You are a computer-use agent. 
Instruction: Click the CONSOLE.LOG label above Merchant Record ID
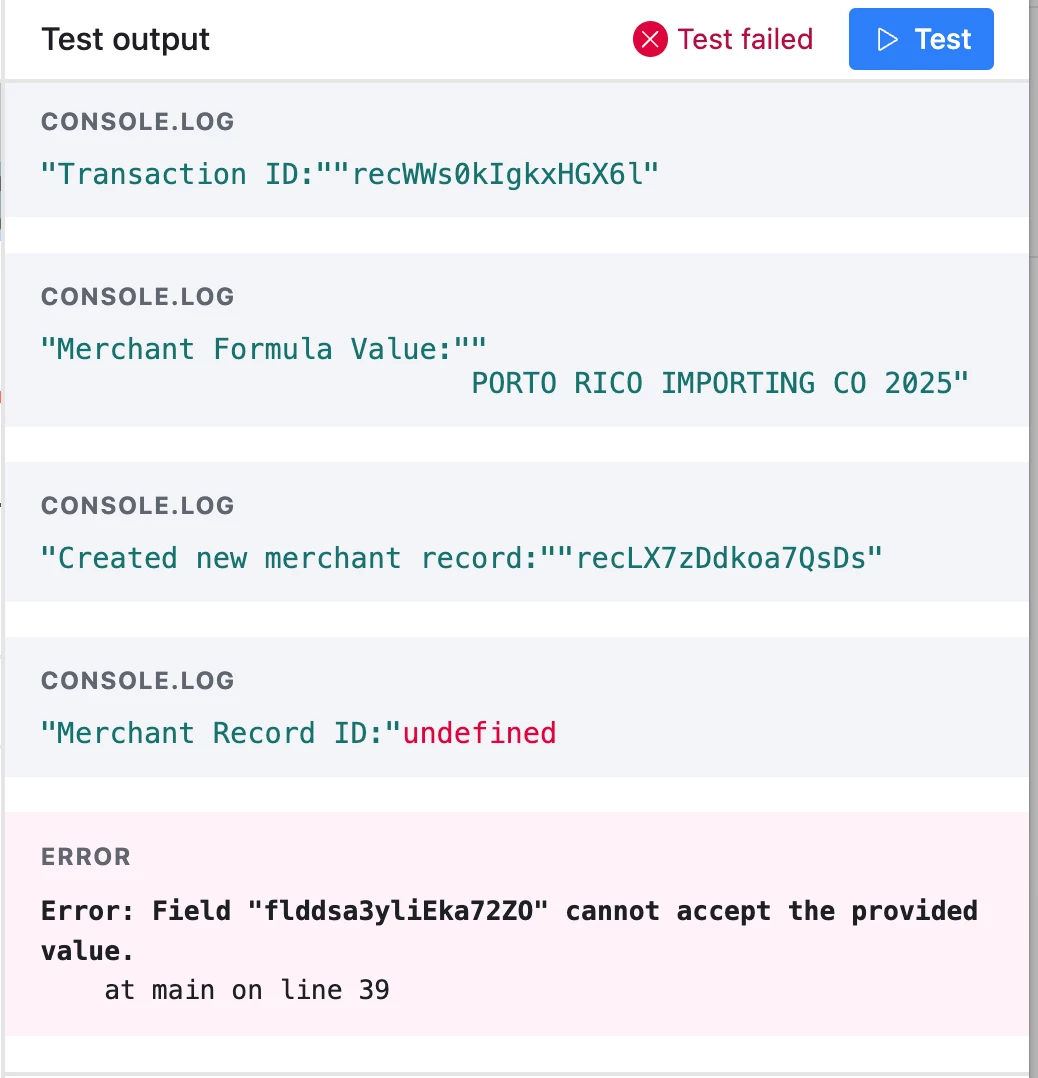tap(137, 681)
